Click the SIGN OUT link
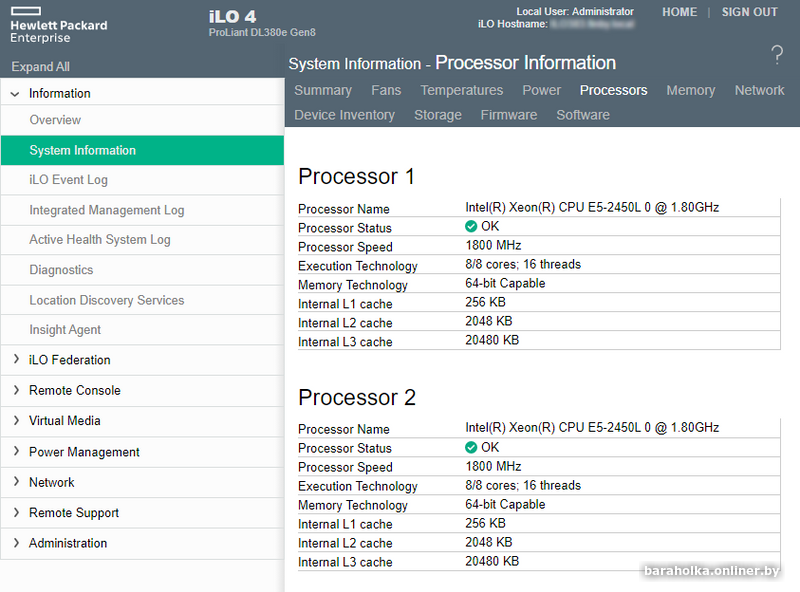800x592 pixels. coord(749,12)
